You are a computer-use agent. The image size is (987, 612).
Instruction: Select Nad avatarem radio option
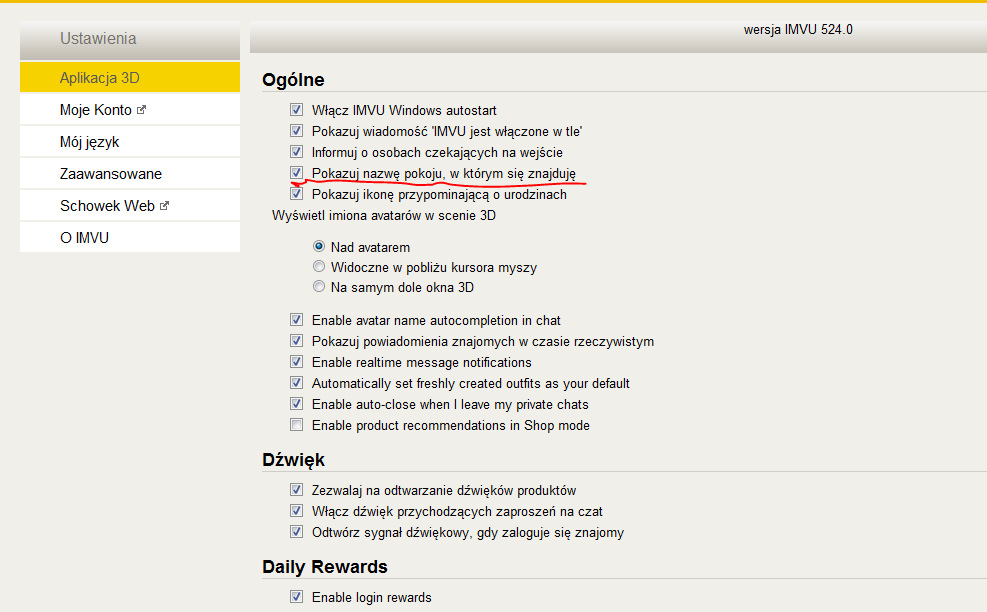[x=319, y=246]
